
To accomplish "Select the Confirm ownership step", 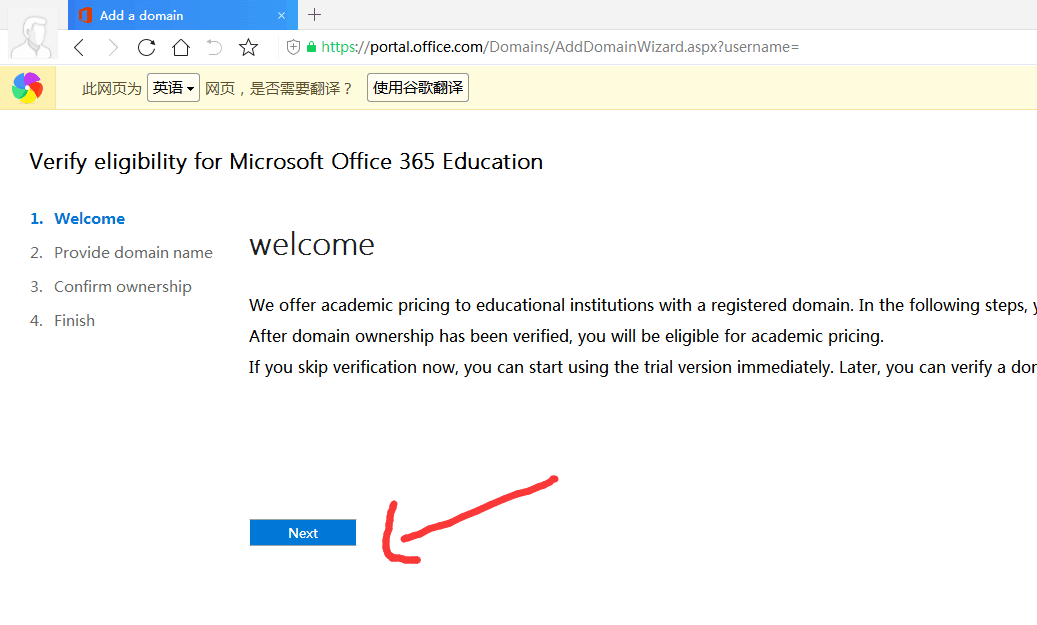I will (122, 287).
